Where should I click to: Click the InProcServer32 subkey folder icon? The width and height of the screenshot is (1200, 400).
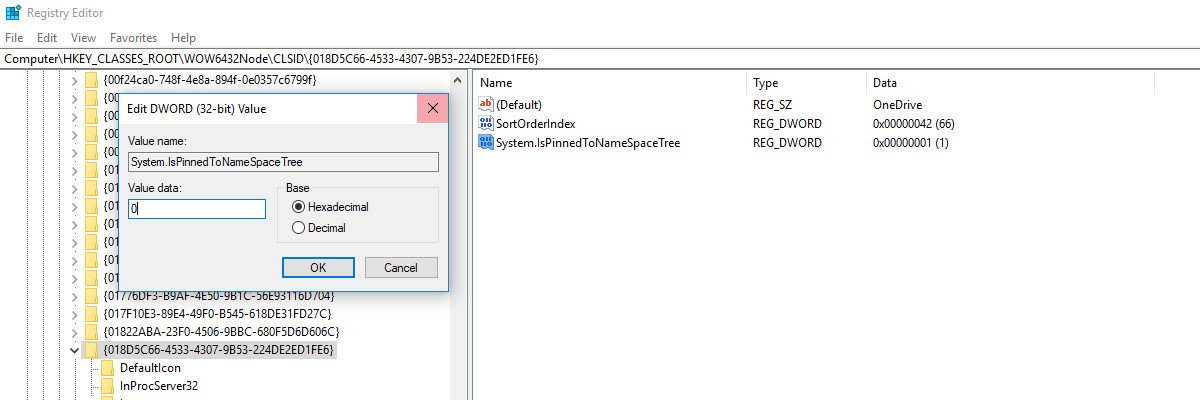(109, 386)
